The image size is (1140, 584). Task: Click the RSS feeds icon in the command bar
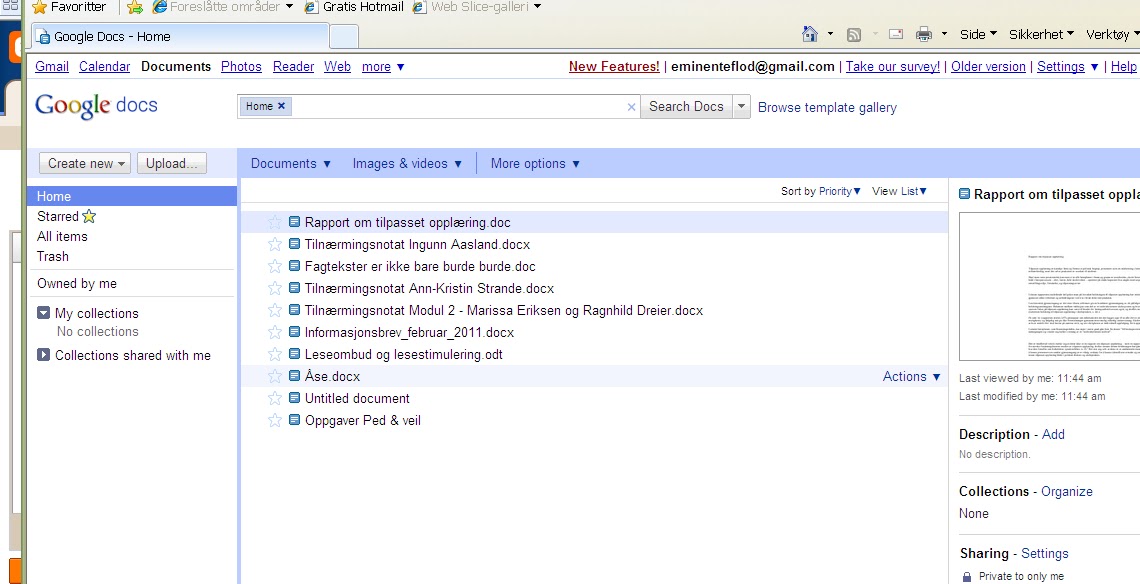pyautogui.click(x=854, y=34)
